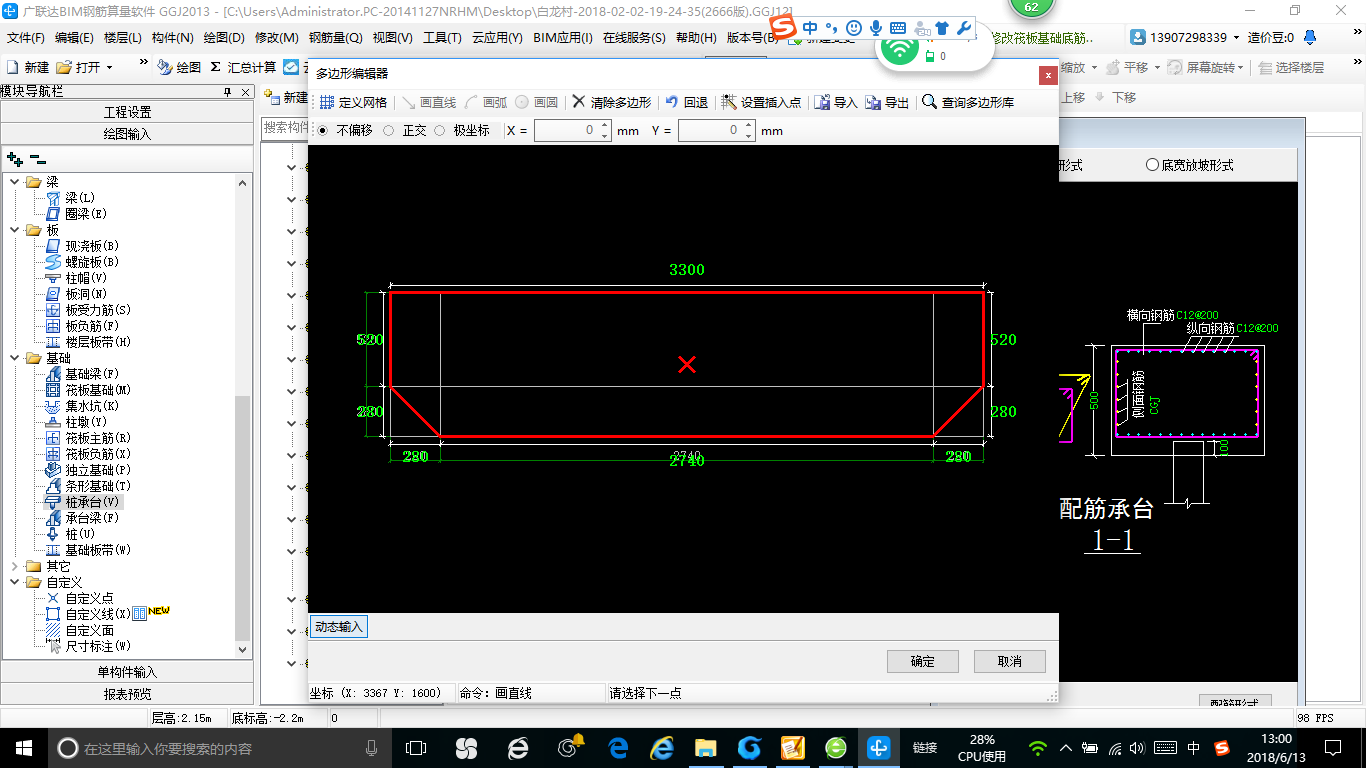Screen dimensions: 1366x768
Task: Decrease the Y value spinner down arrow
Action: 749,136
